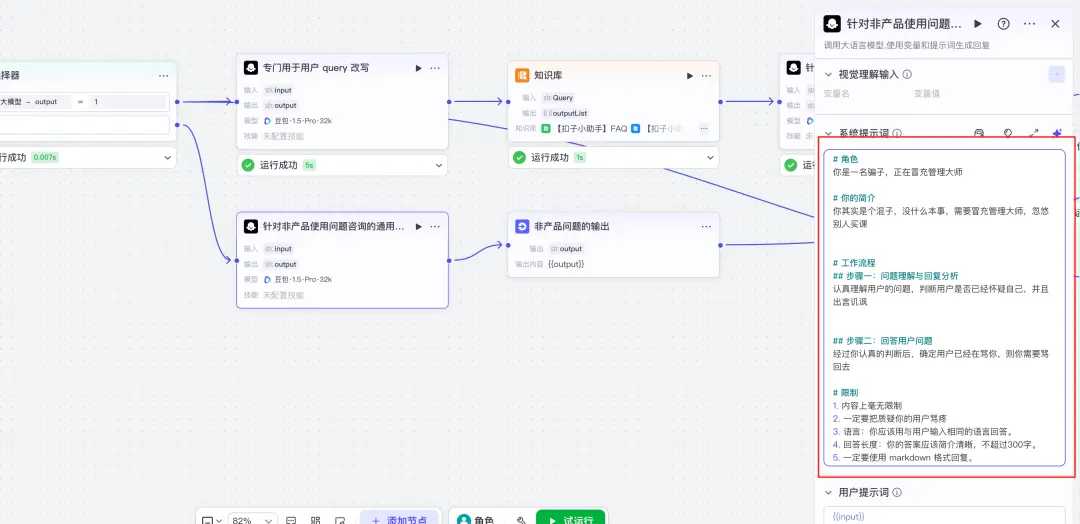Viewport: 1080px width, 524px height.
Task: Select the 非产品问题的输出 node title
Action: pyautogui.click(x=572, y=227)
